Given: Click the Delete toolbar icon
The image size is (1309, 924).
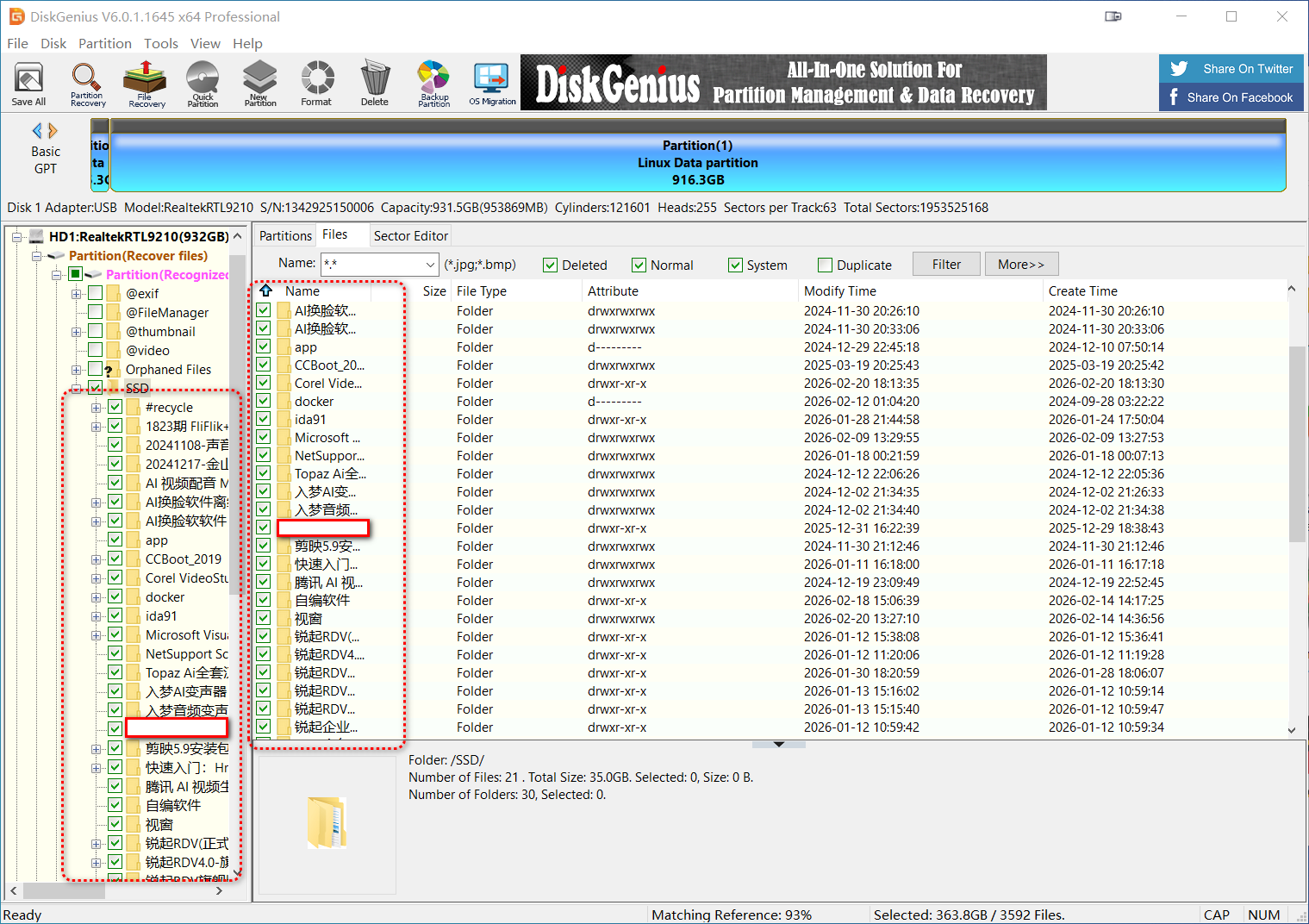Looking at the screenshot, I should (374, 84).
